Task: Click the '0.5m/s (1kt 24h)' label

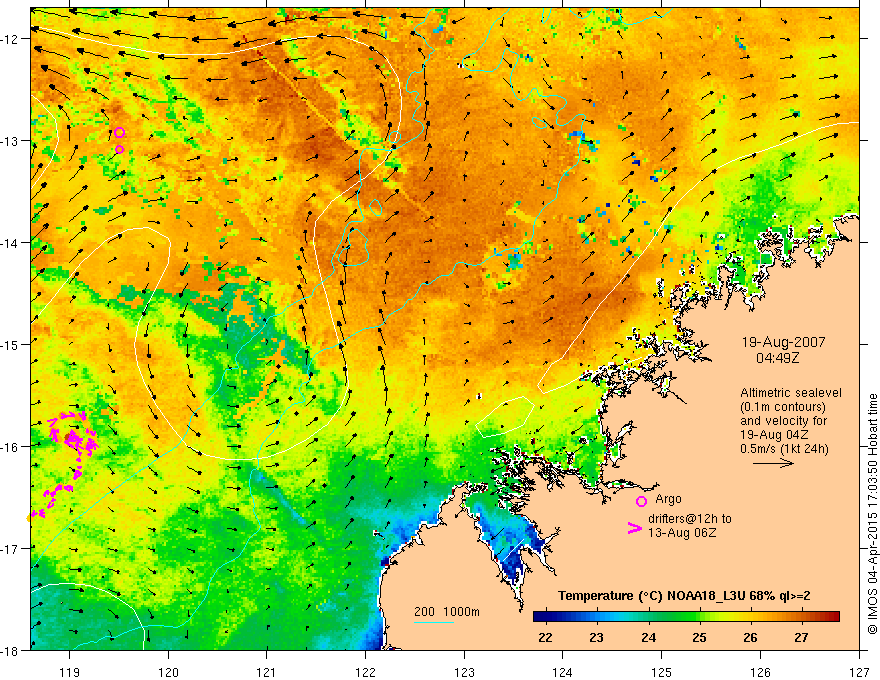Action: click(x=784, y=449)
